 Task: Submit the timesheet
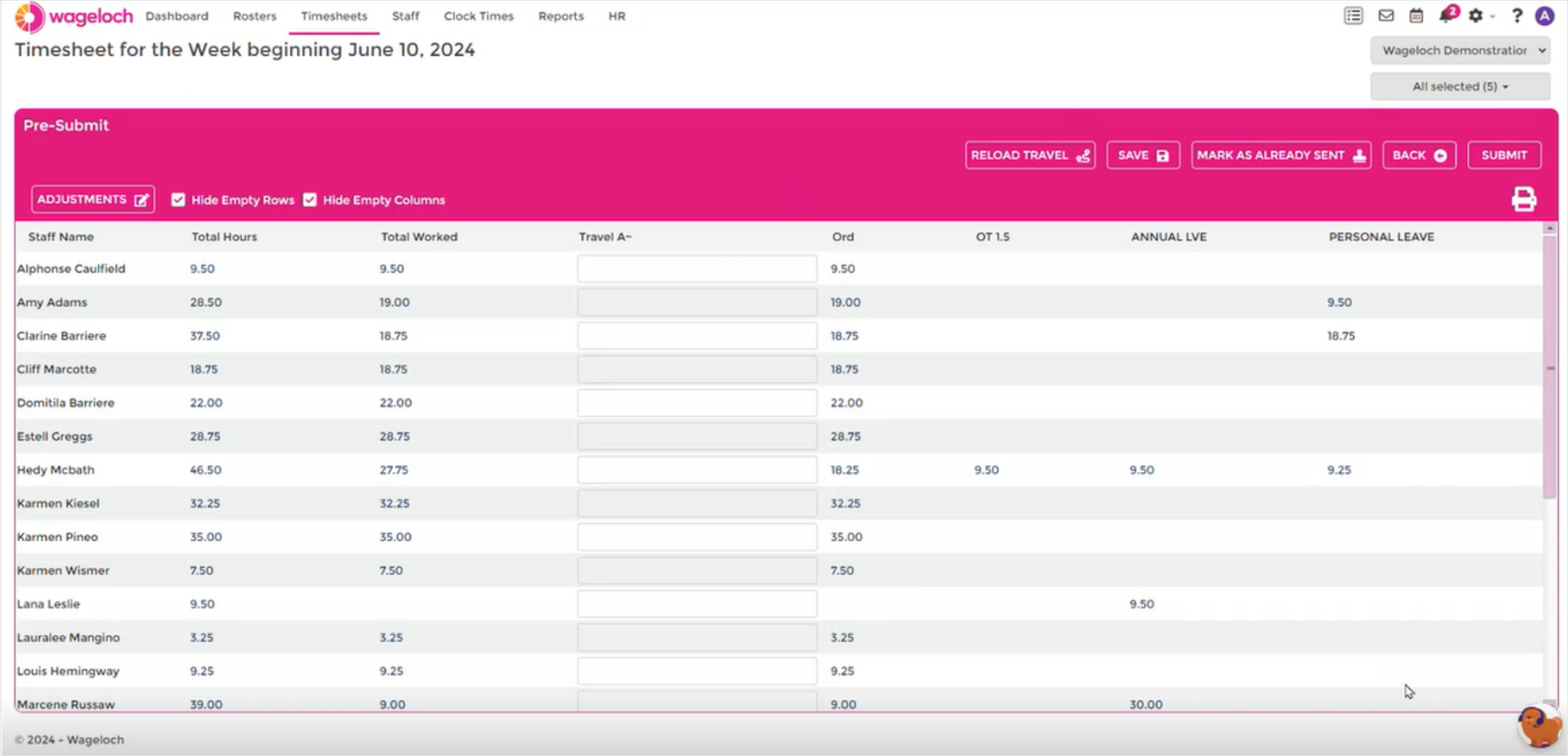[x=1504, y=155]
